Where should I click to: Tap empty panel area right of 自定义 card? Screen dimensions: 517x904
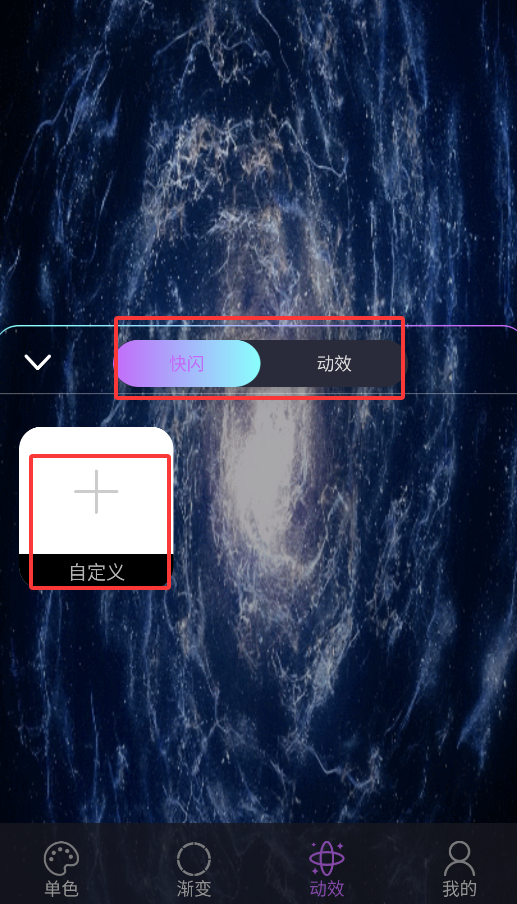pyautogui.click(x=346, y=605)
